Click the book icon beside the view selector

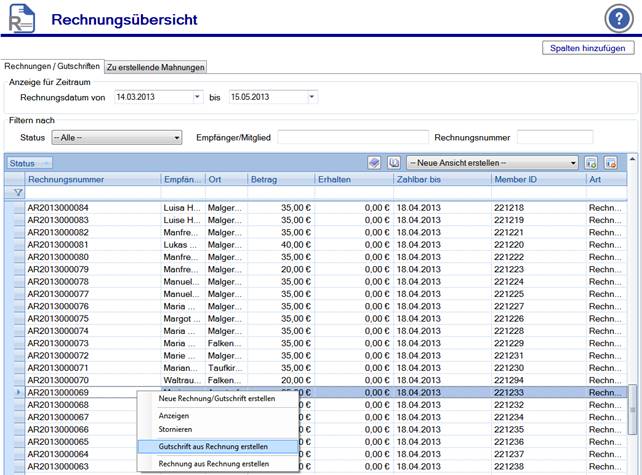(394, 163)
